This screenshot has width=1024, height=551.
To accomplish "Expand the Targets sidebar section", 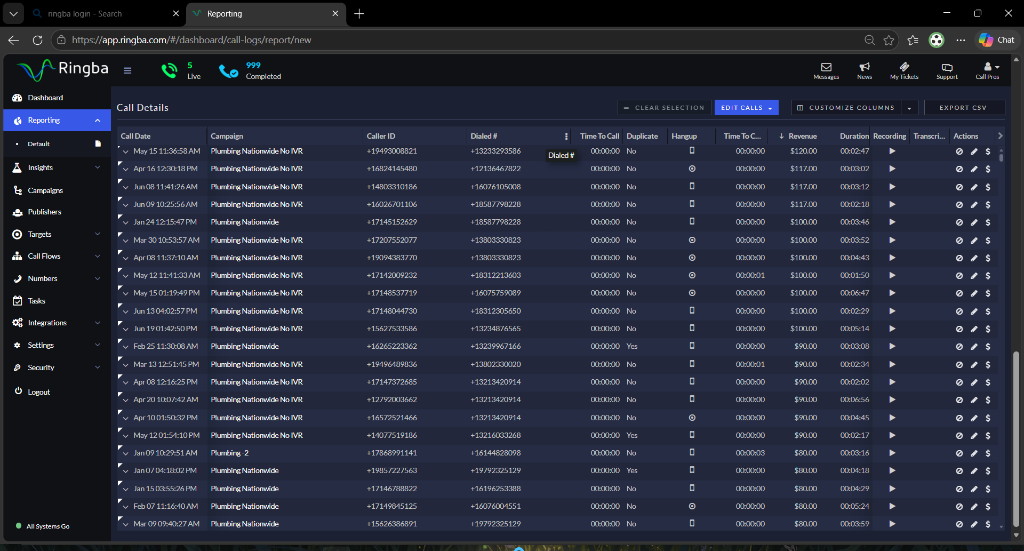I will 97,234.
